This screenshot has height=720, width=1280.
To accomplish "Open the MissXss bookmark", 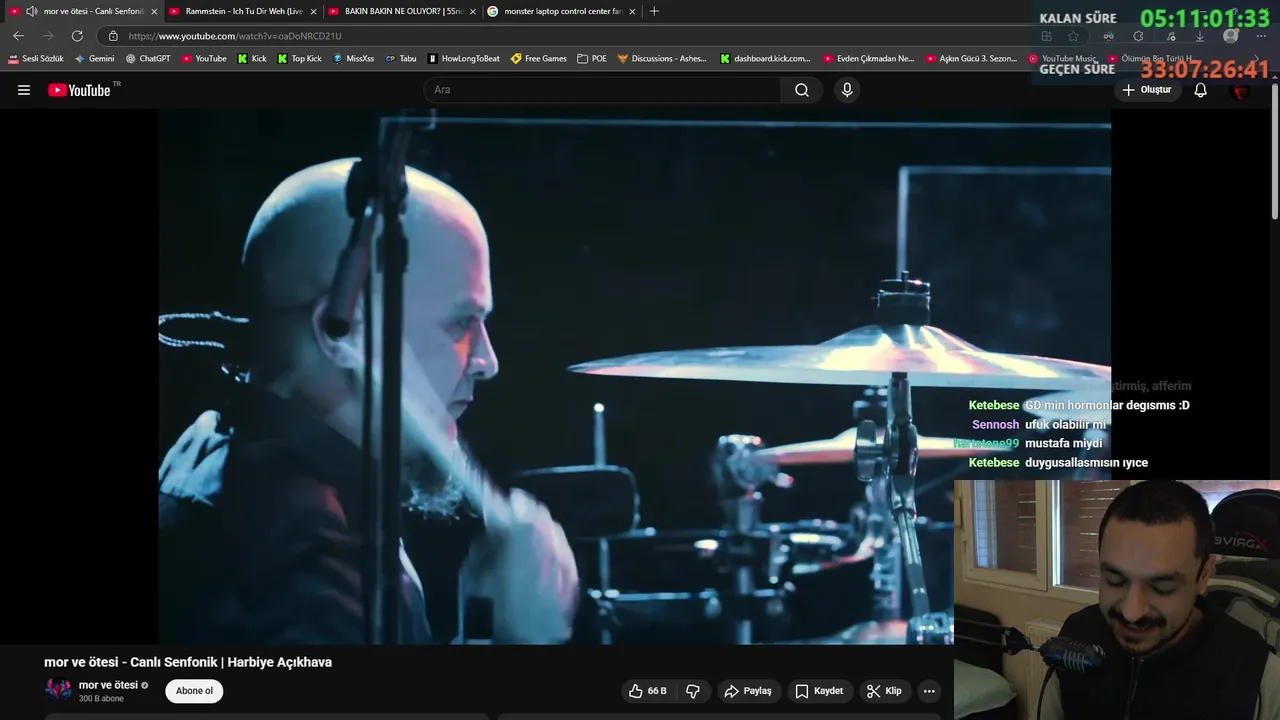I will pos(353,59).
